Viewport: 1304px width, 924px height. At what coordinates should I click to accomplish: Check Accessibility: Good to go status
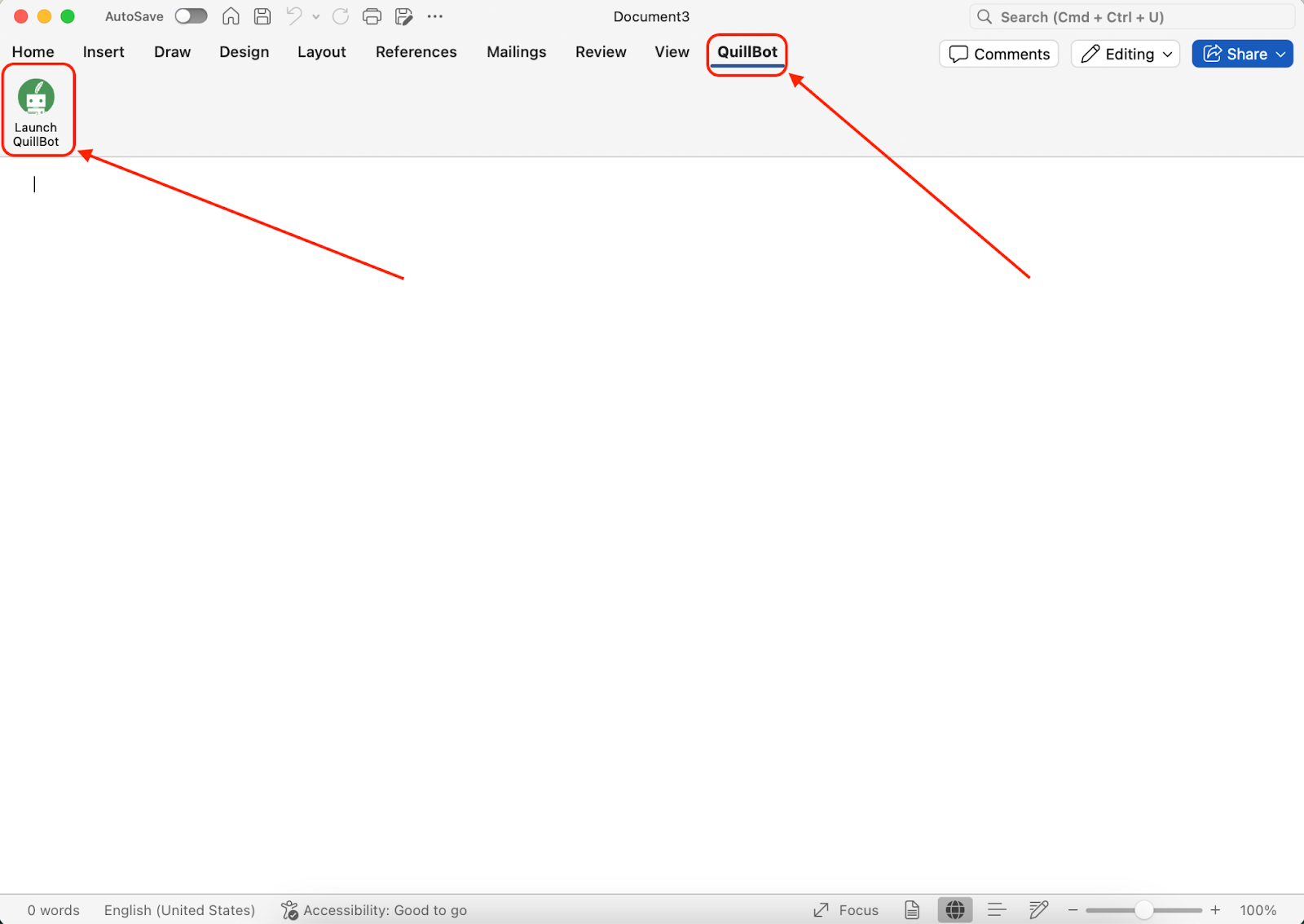[374, 910]
